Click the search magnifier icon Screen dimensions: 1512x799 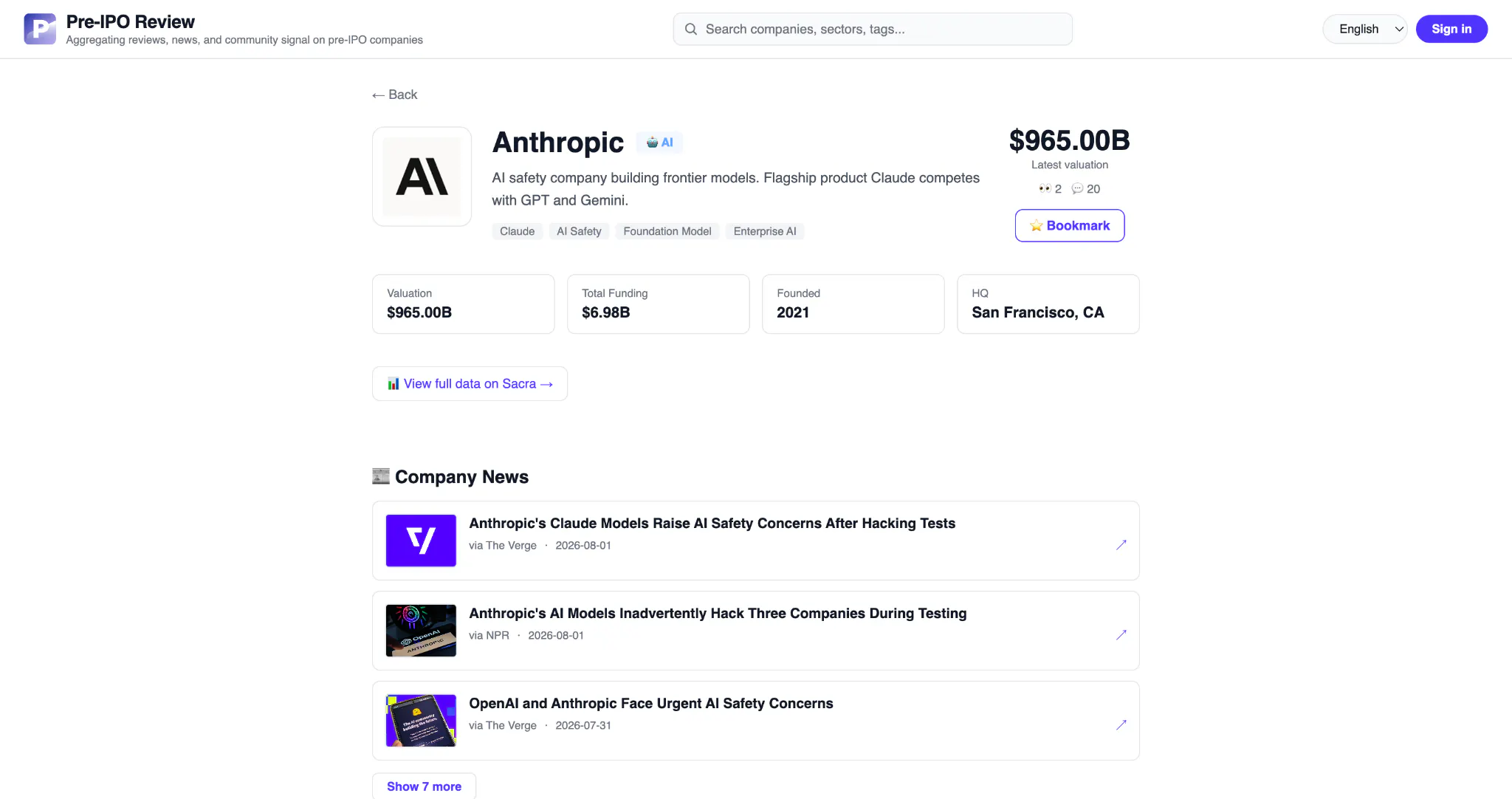691,29
